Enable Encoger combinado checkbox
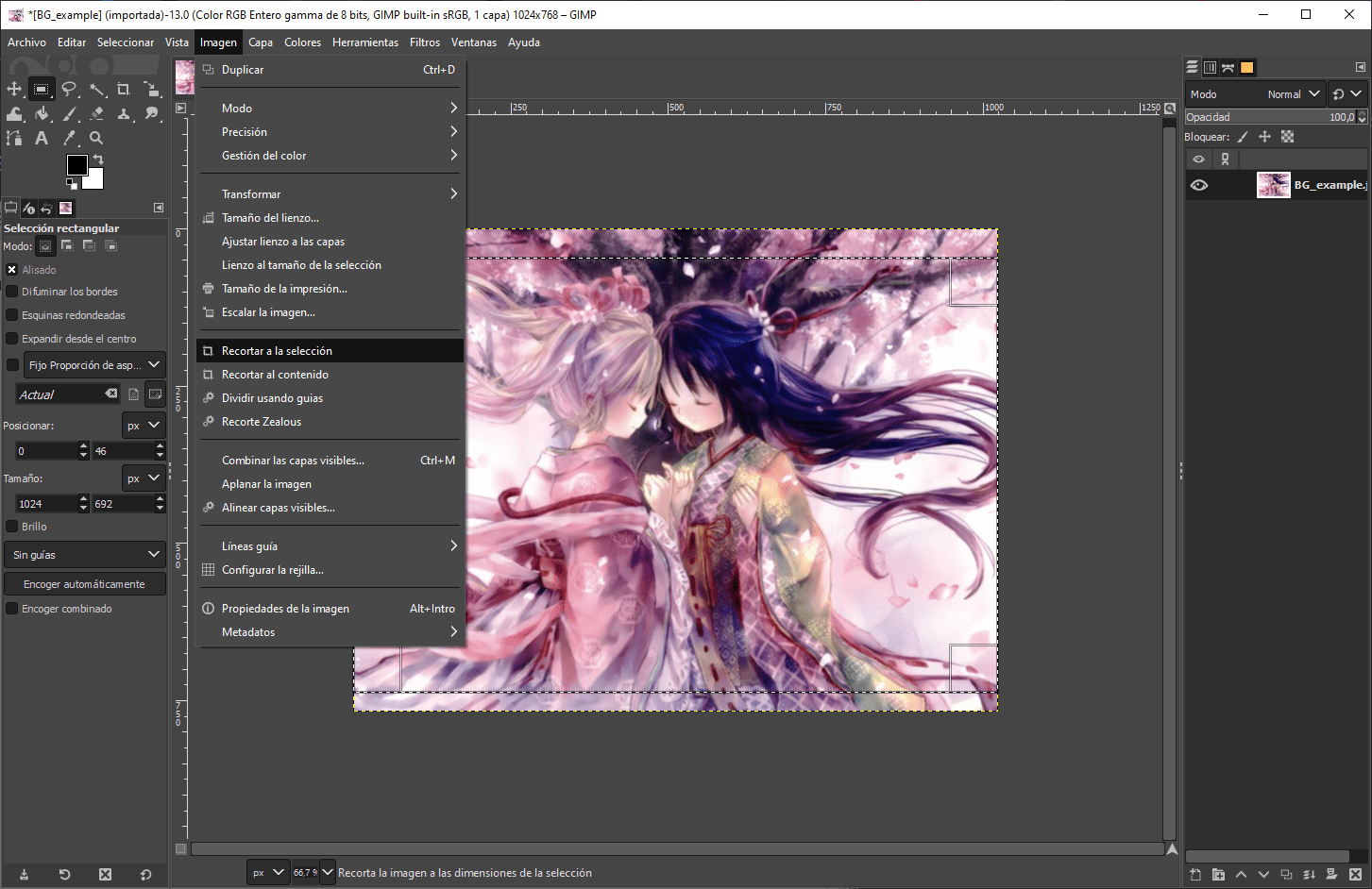 tap(12, 609)
